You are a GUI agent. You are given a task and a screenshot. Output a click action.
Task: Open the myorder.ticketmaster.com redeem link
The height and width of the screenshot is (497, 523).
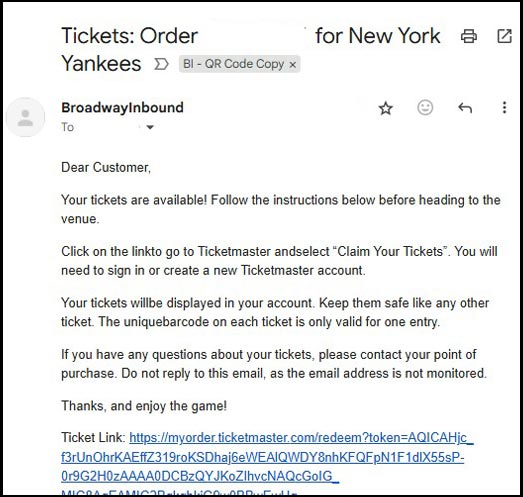pyautogui.click(x=301, y=438)
